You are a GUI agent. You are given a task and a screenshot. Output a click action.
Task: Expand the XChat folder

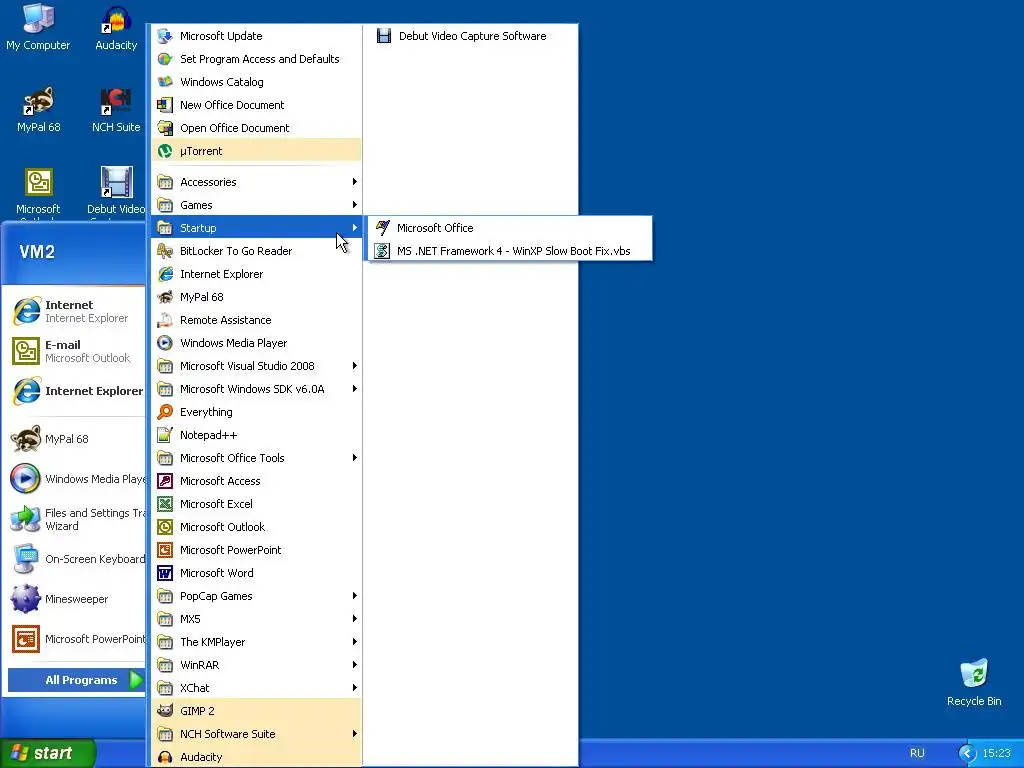[256, 688]
